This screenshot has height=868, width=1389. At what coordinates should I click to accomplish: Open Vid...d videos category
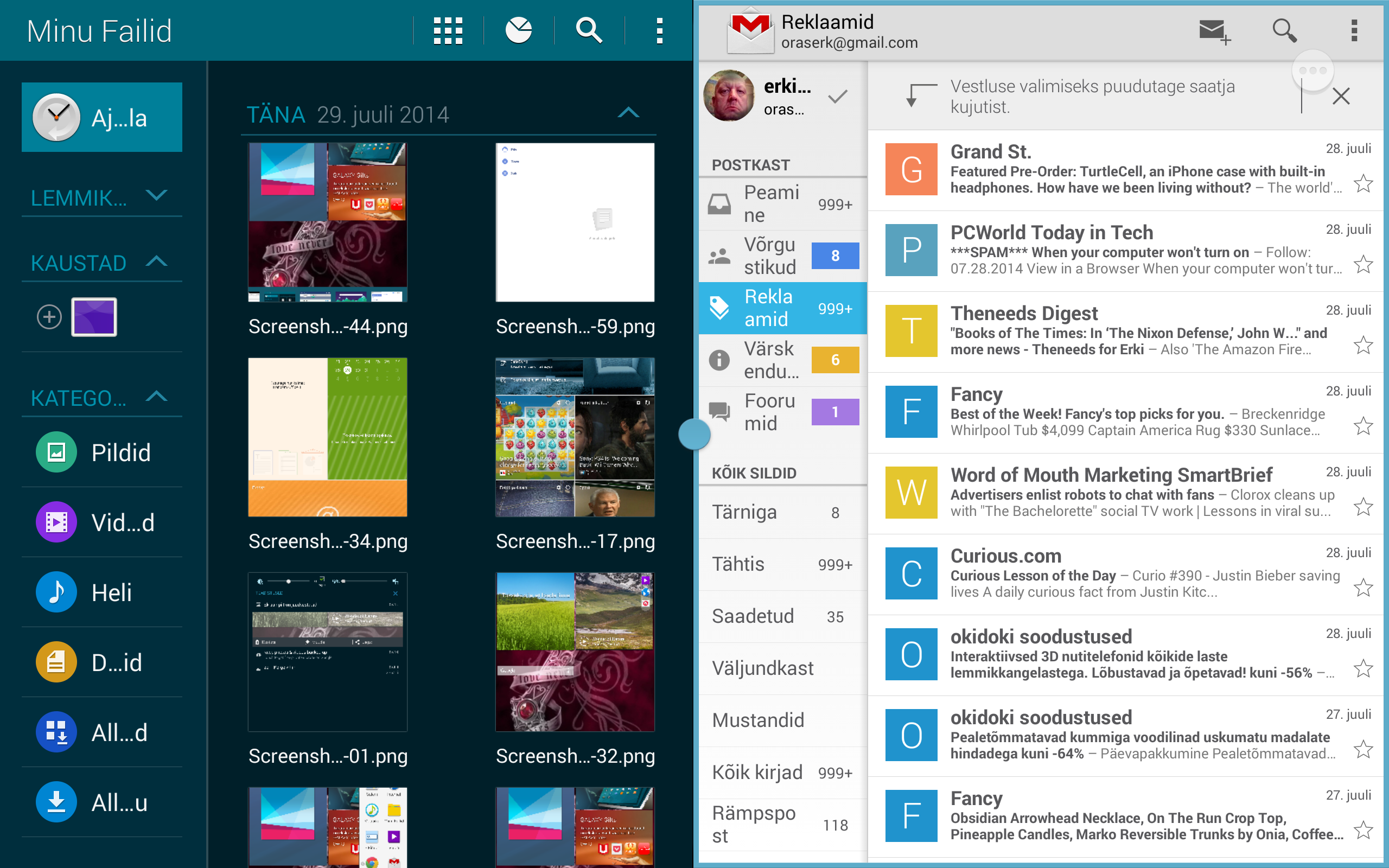pos(102,522)
